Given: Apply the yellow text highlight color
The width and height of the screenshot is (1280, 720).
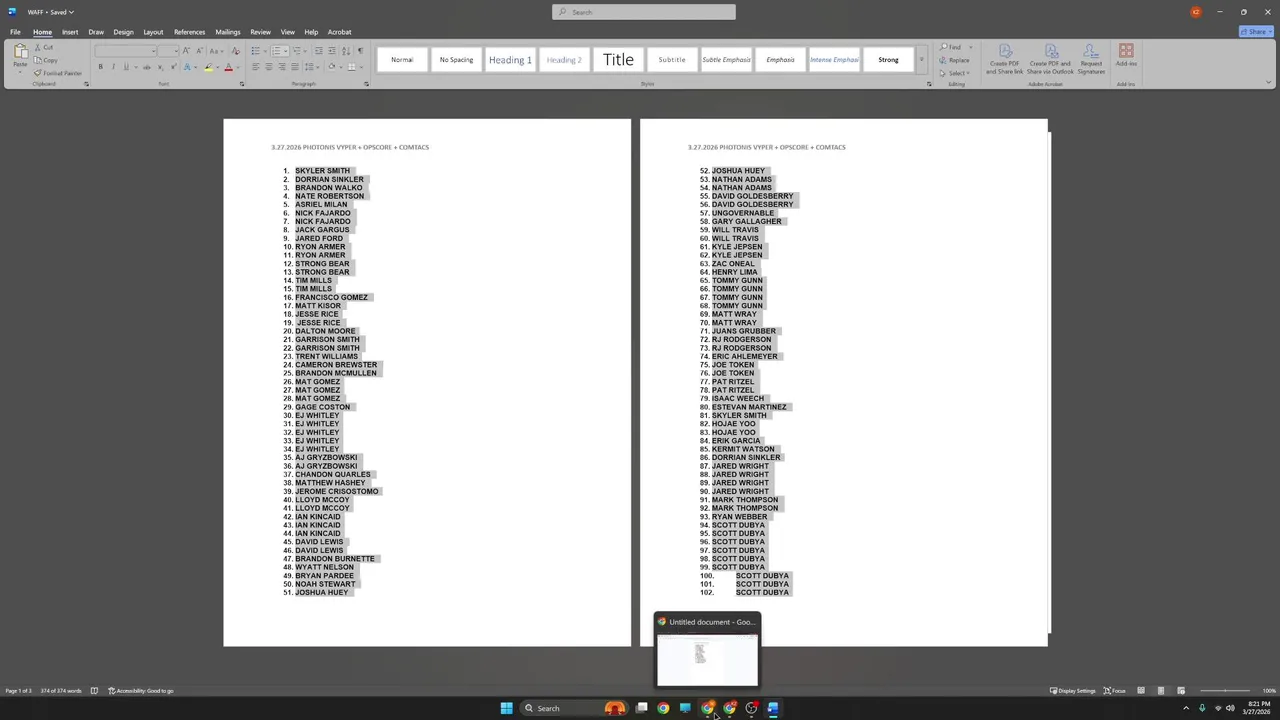Looking at the screenshot, I should (x=208, y=67).
